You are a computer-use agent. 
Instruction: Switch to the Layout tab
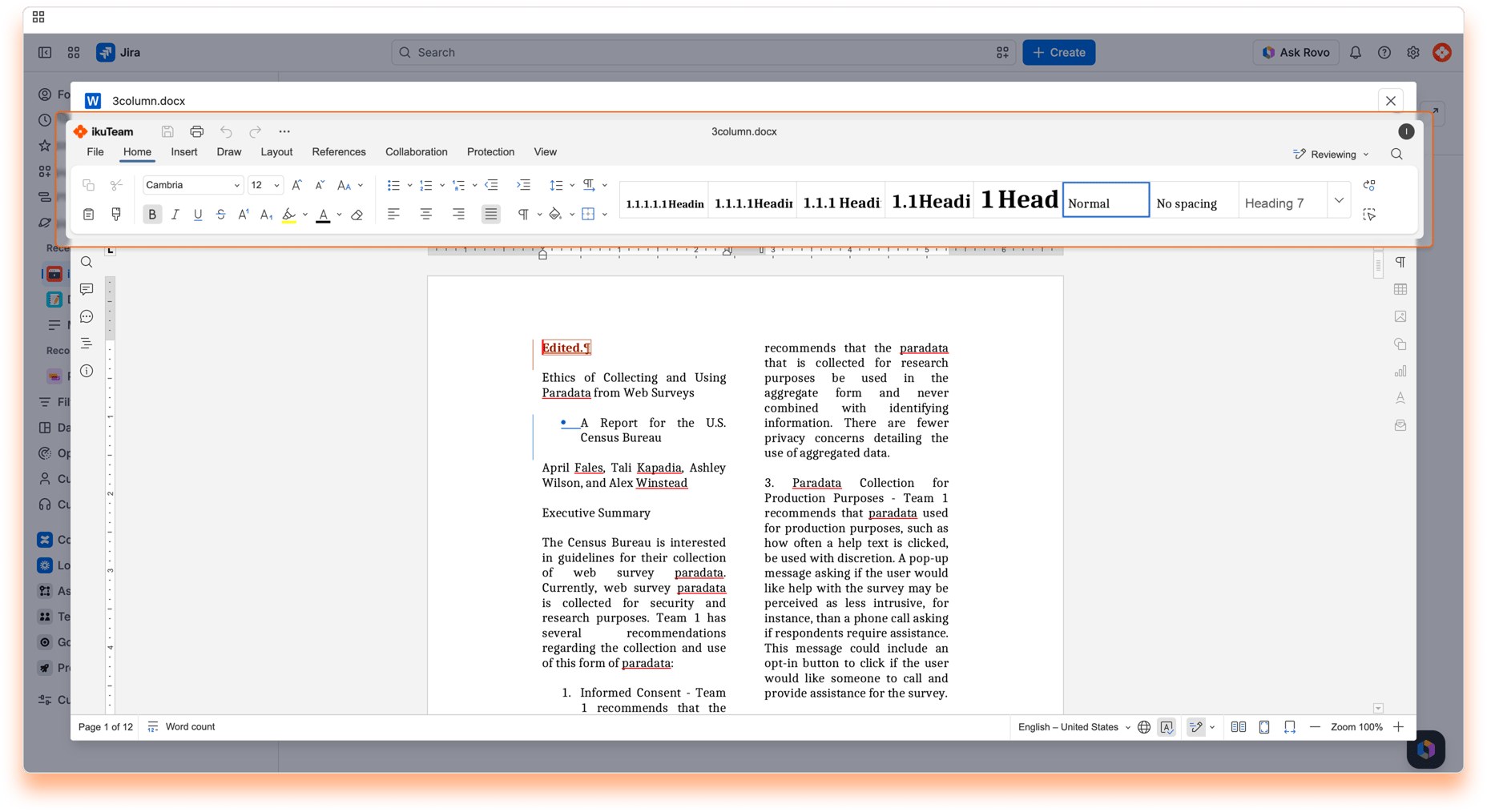[x=276, y=152]
